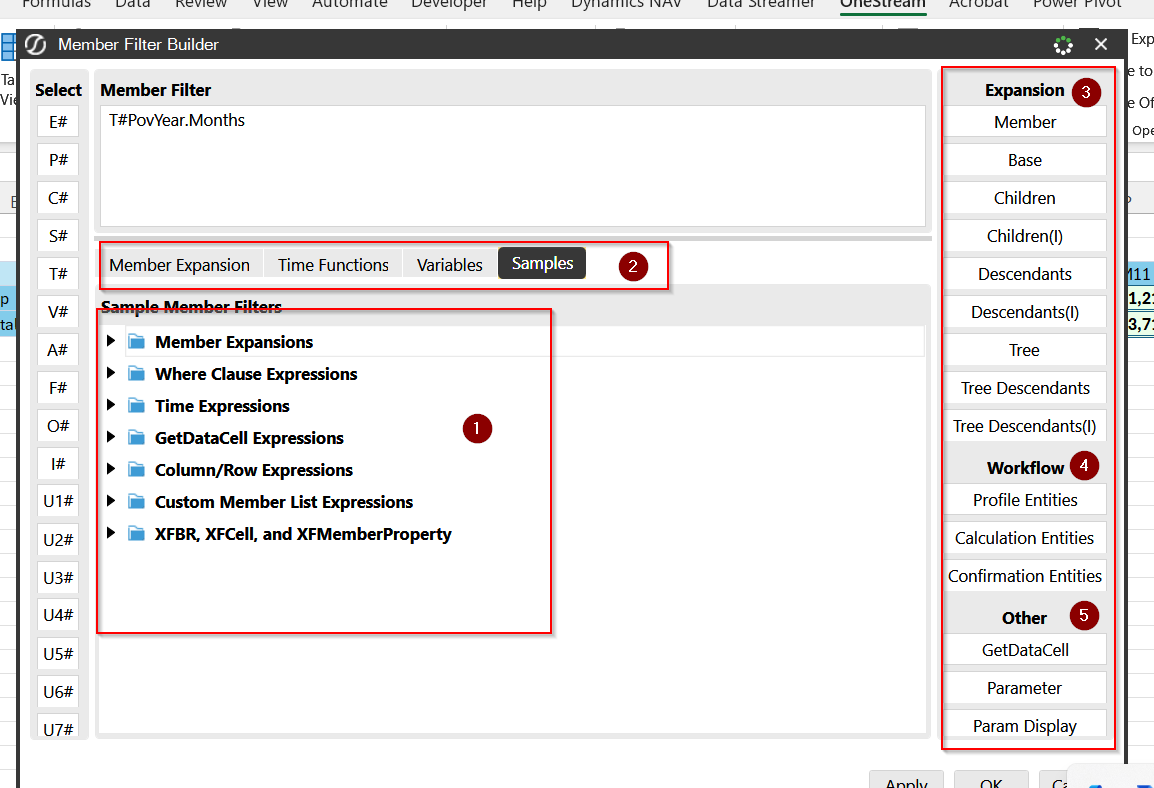
Task: Select the C# consolidation dimension token
Action: pos(57,197)
